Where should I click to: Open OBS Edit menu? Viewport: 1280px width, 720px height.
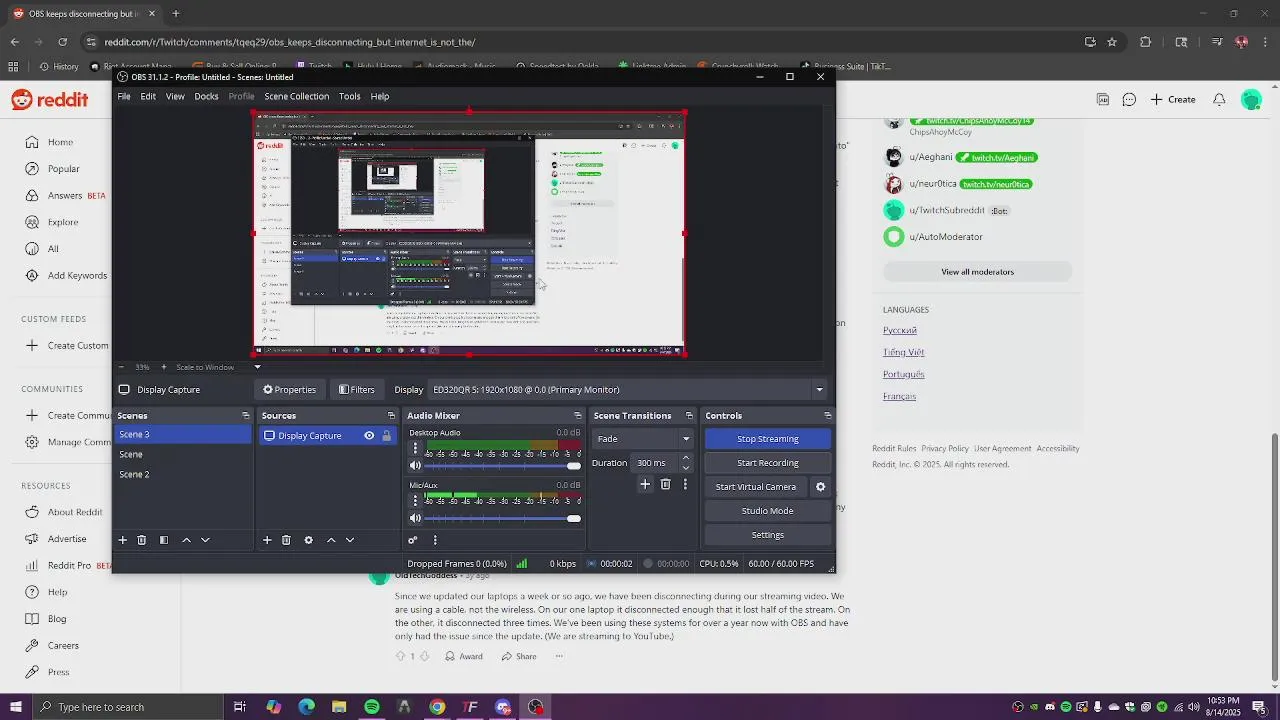tap(148, 96)
